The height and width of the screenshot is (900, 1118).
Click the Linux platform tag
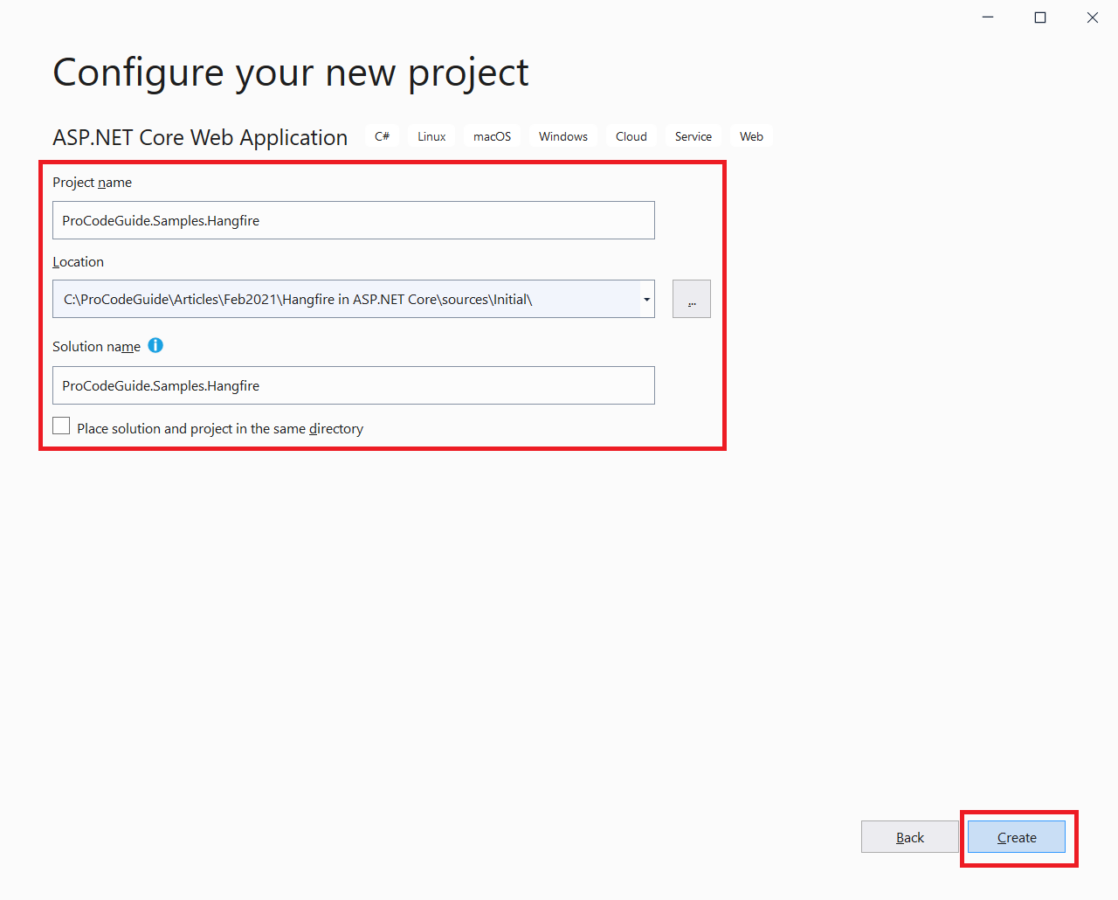tap(432, 137)
